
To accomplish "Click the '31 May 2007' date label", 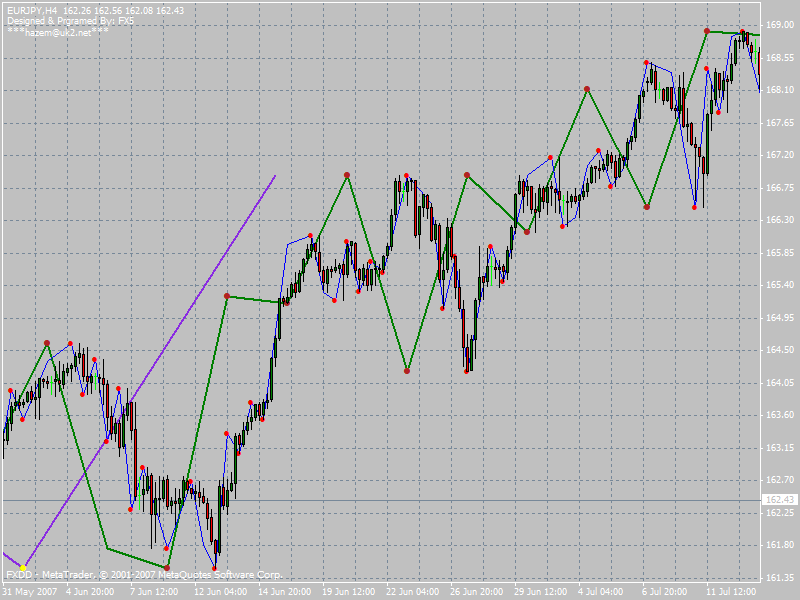I will pyautogui.click(x=28, y=591).
